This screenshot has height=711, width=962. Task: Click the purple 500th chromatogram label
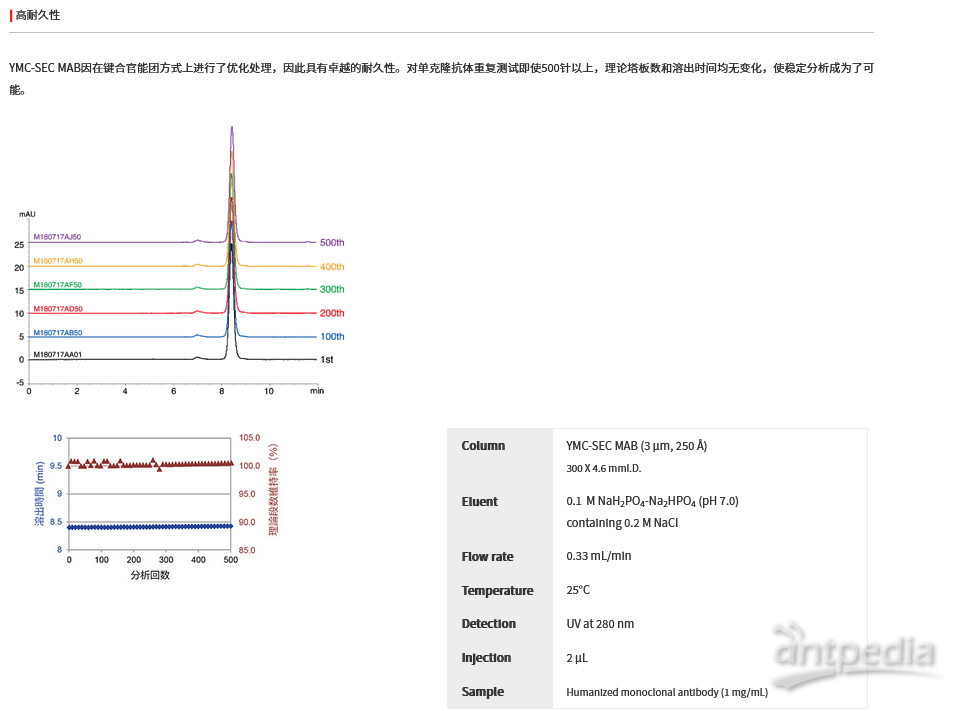coord(331,243)
